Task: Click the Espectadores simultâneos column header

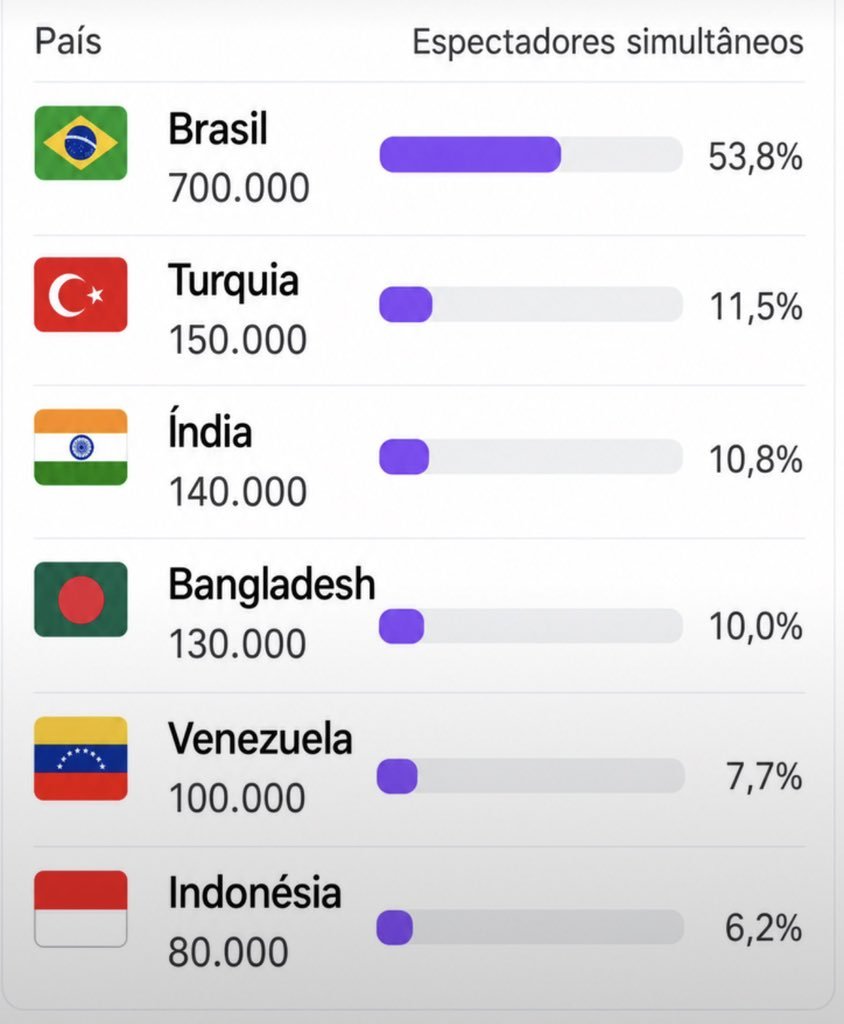Action: pyautogui.click(x=608, y=42)
